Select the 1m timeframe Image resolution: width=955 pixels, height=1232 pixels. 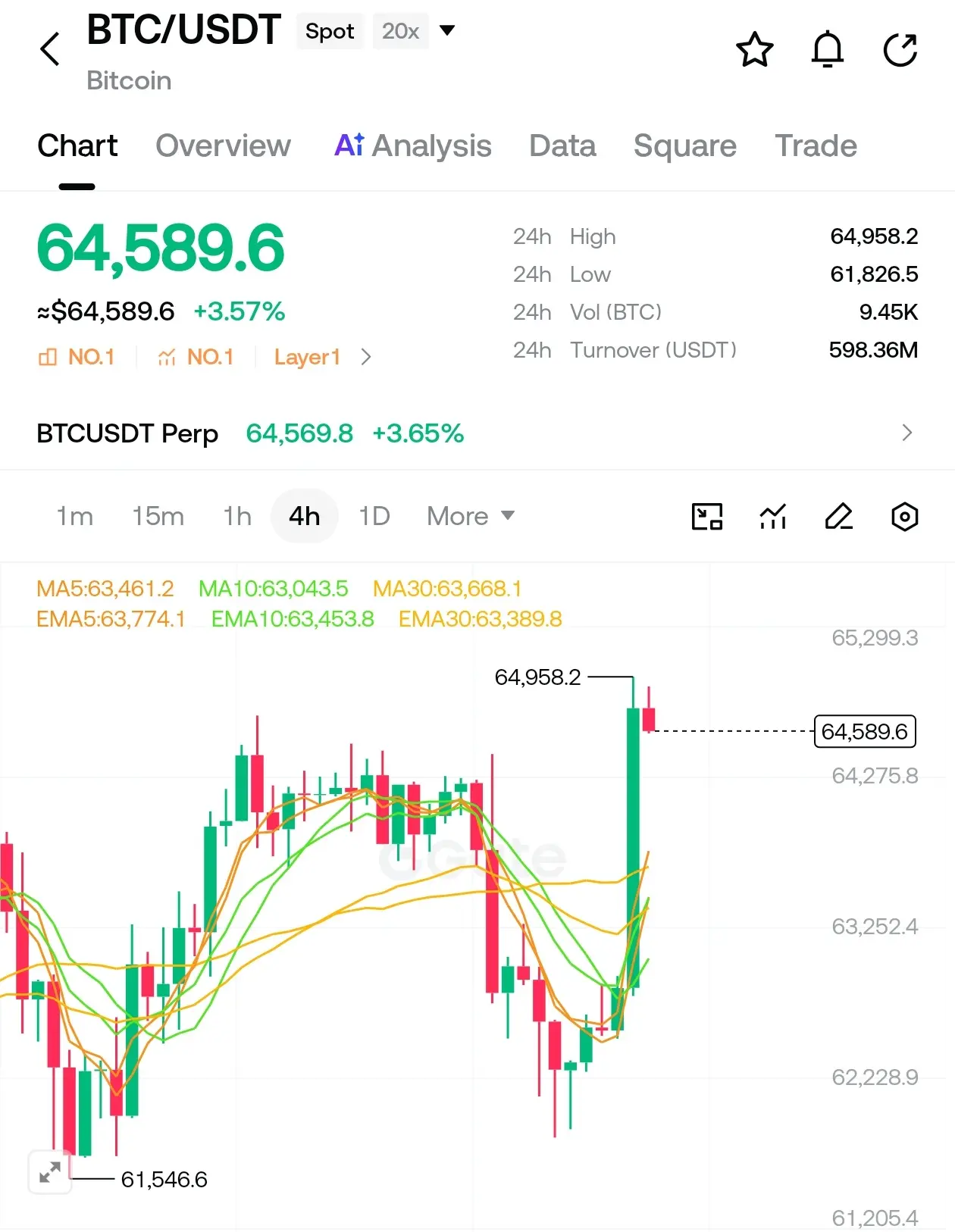click(x=75, y=516)
